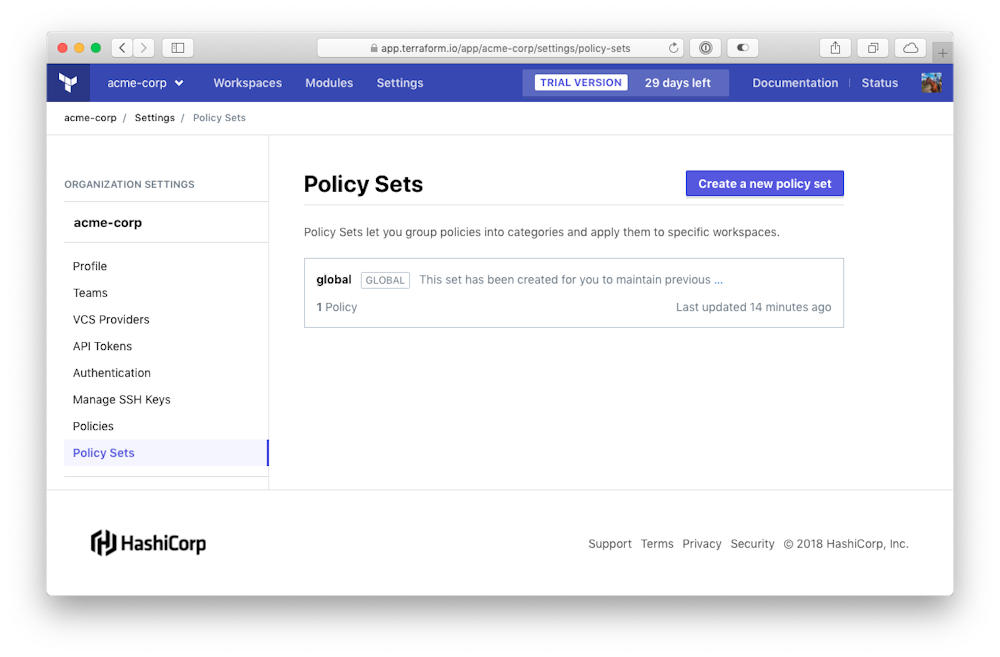Click the policy set description text
This screenshot has height=657, width=1000.
point(571,280)
